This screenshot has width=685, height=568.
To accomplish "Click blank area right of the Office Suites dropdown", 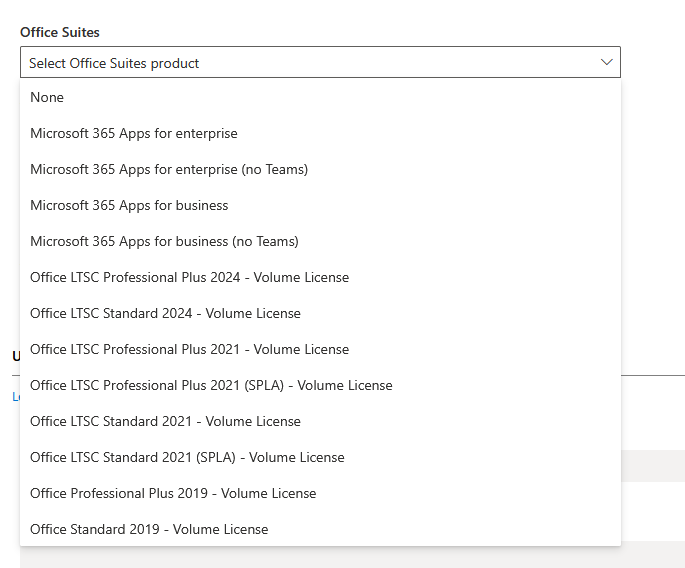I will (653, 63).
